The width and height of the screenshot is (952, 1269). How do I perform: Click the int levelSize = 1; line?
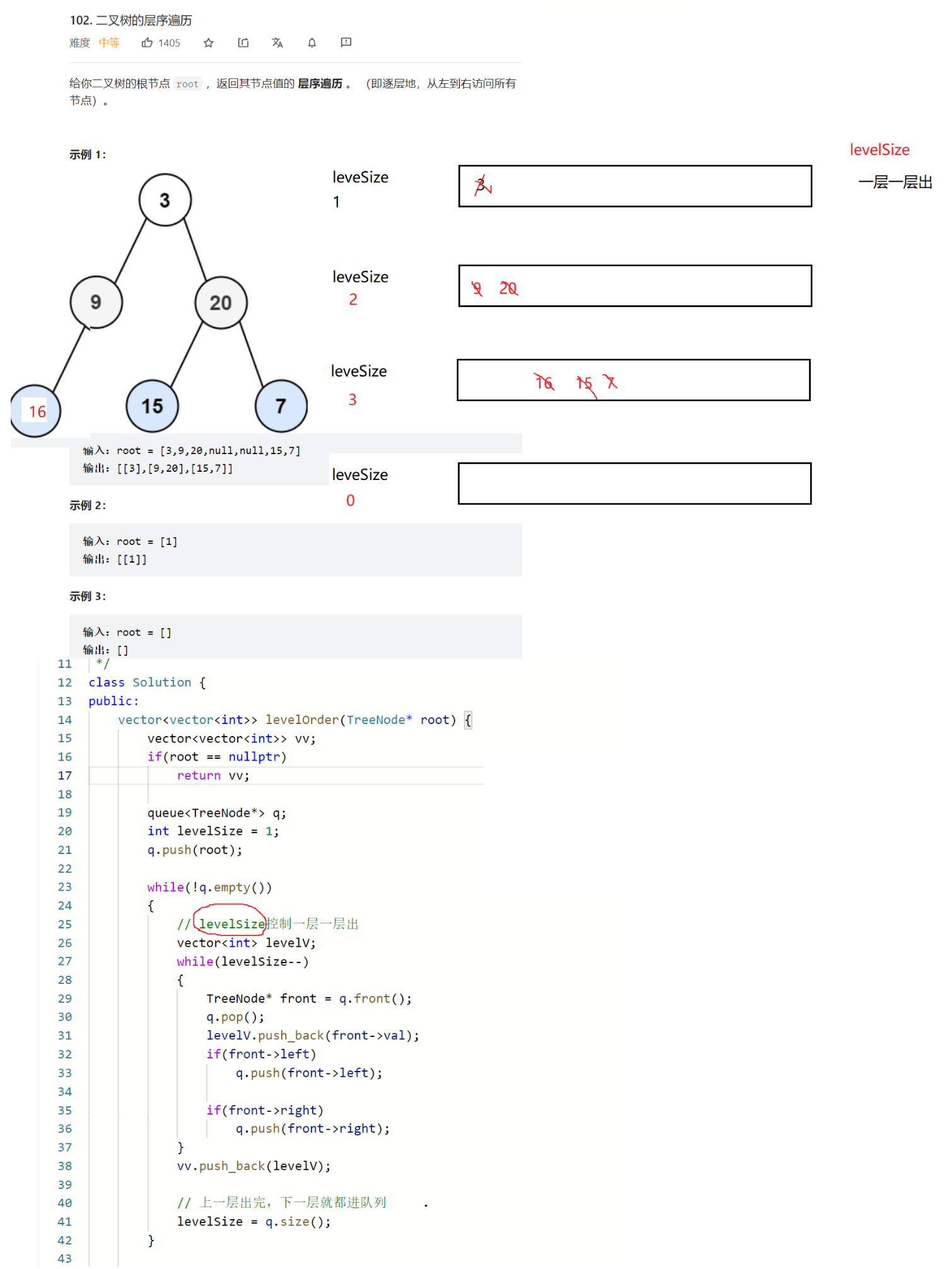(213, 831)
